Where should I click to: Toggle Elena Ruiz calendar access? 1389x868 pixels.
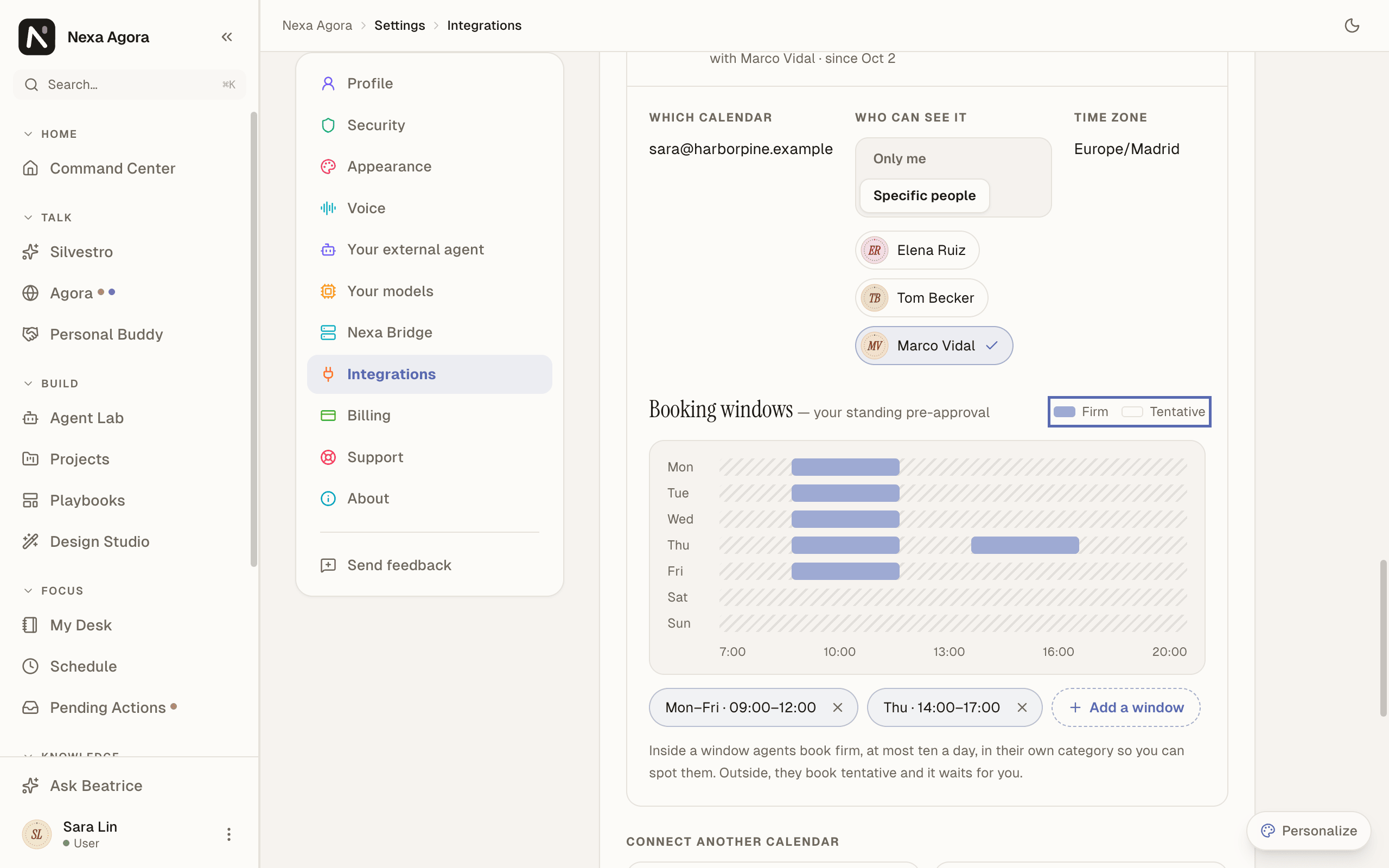click(x=916, y=250)
